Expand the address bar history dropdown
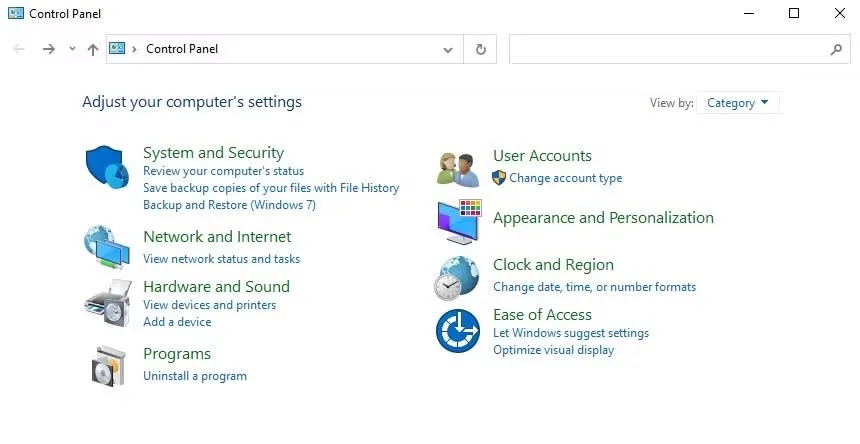Viewport: 860px width, 444px height. [447, 49]
